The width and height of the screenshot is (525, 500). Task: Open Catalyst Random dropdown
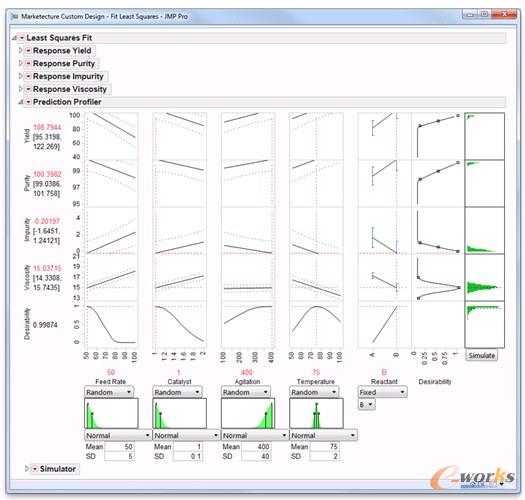[x=177, y=392]
